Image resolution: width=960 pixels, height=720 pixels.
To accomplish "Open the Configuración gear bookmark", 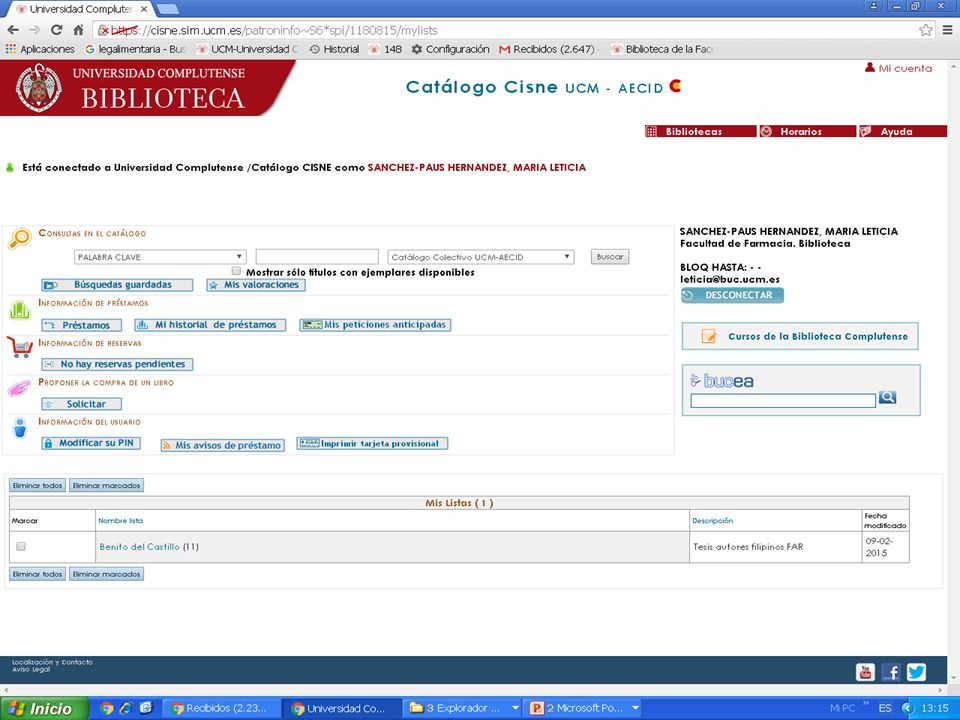I will click(x=450, y=49).
